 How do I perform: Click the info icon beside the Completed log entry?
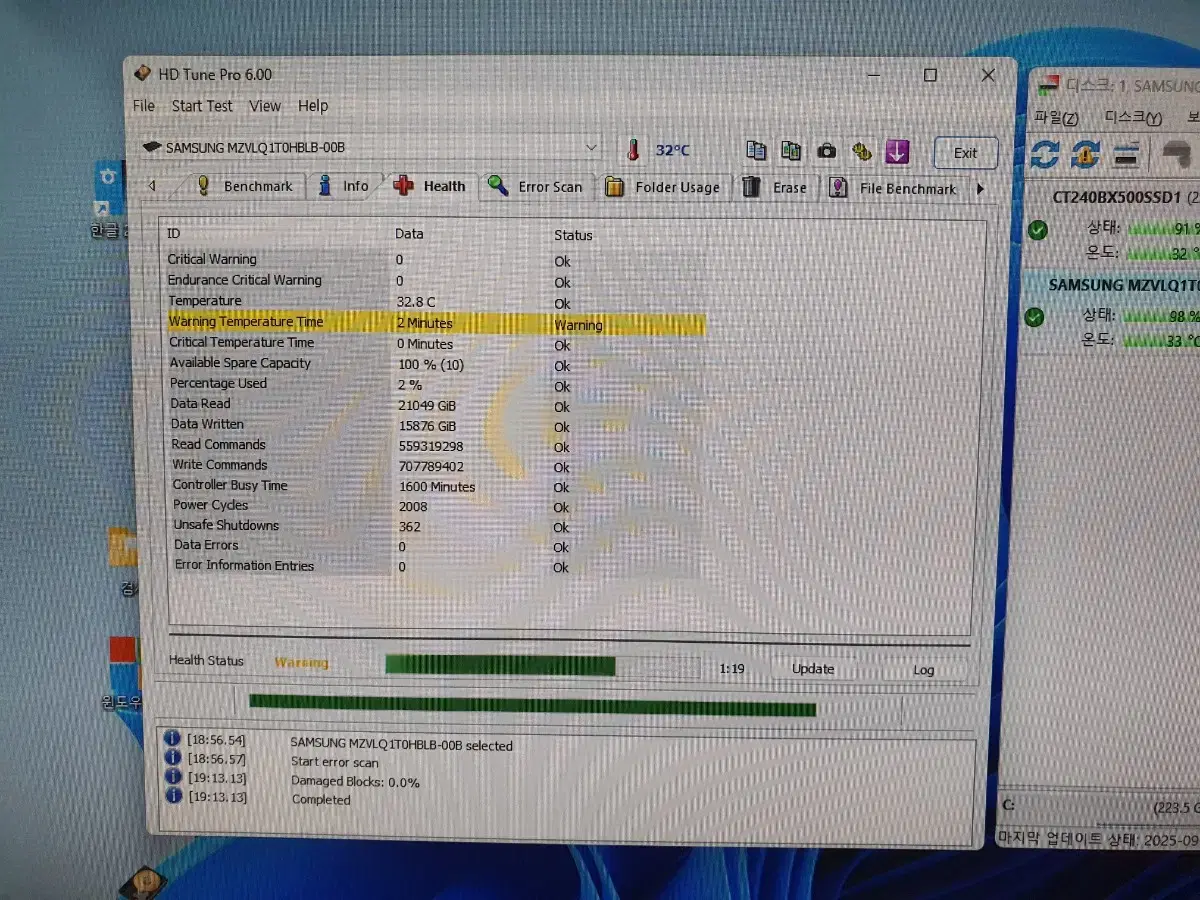172,796
